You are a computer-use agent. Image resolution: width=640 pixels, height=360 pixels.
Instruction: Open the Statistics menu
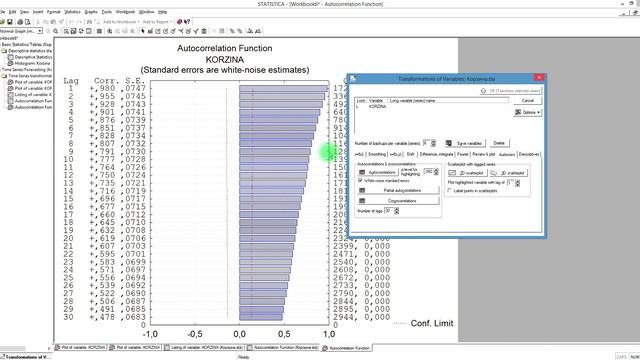pyautogui.click(x=72, y=12)
